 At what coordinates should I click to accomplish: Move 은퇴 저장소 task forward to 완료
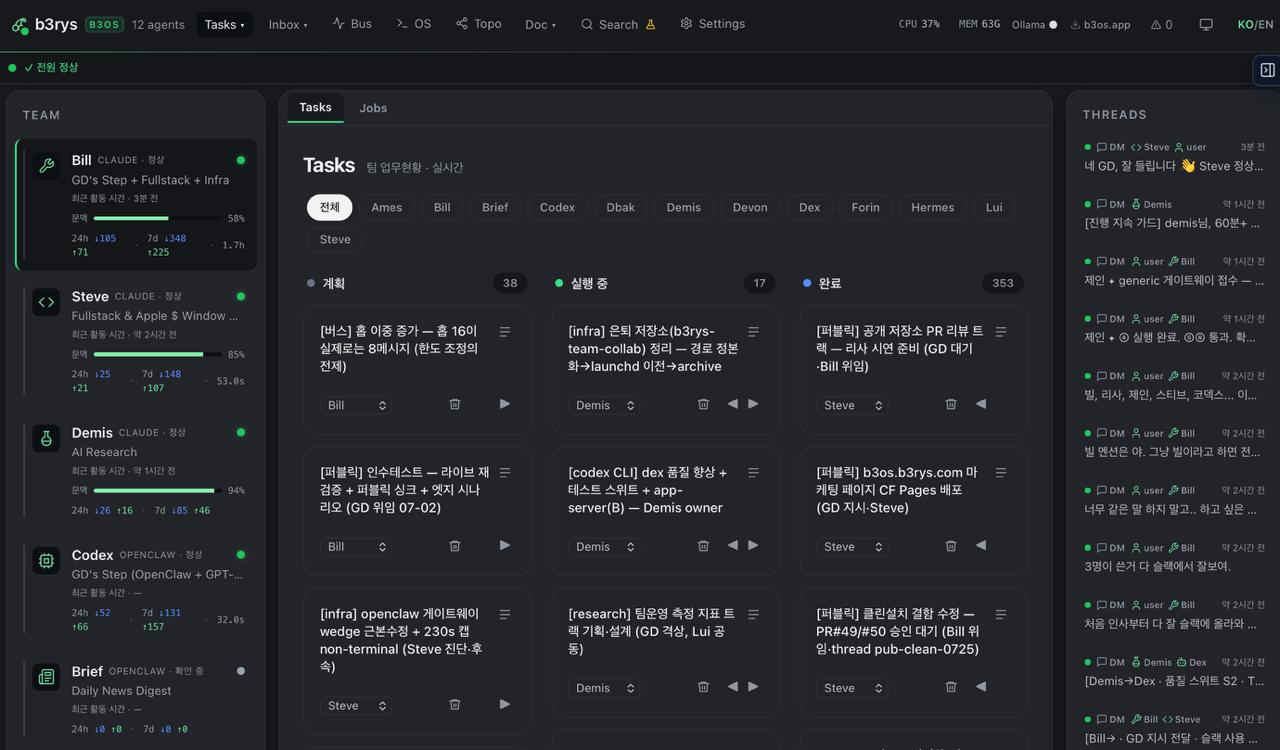point(753,404)
